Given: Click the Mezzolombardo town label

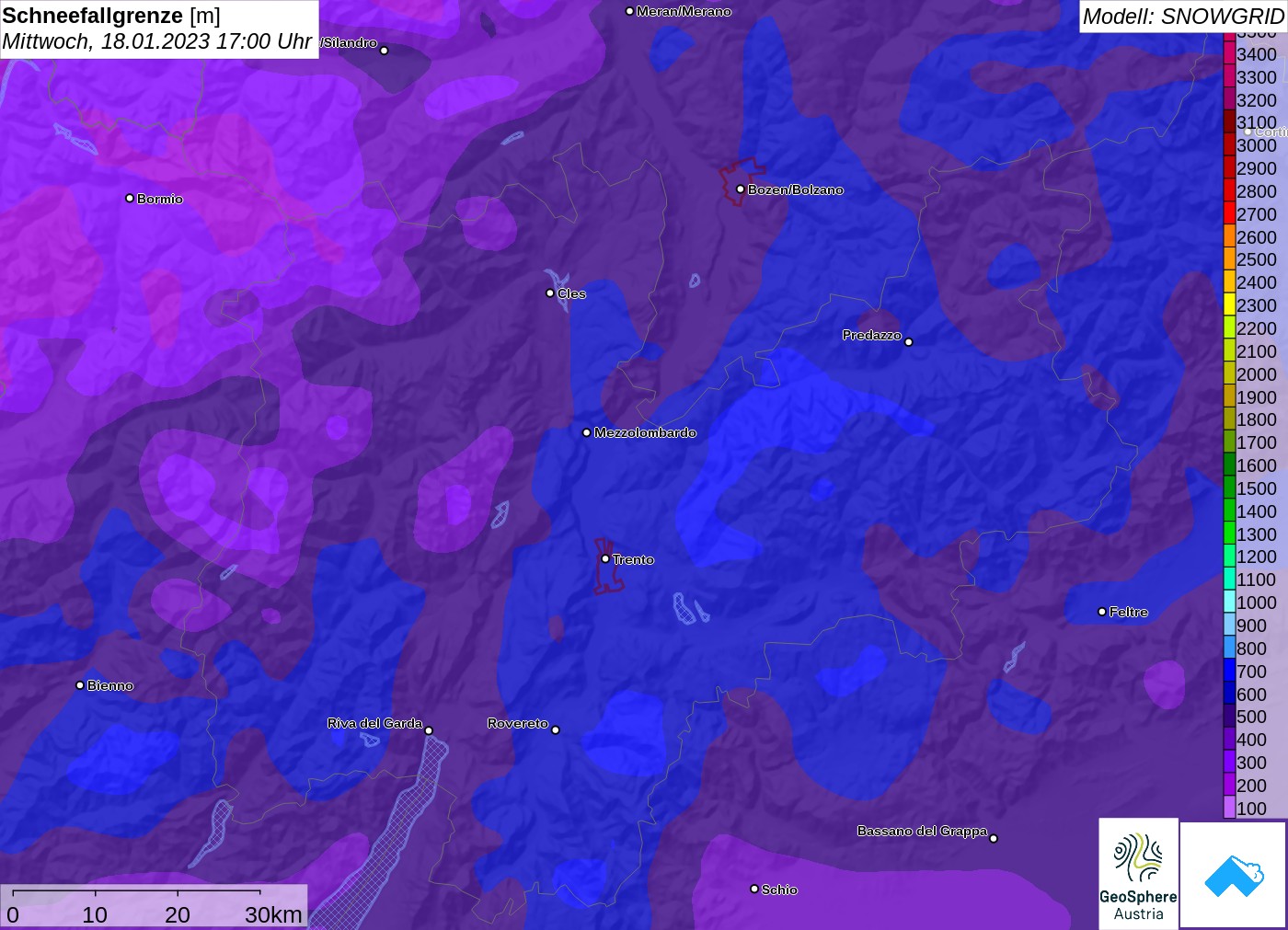Looking at the screenshot, I should pos(645,432).
